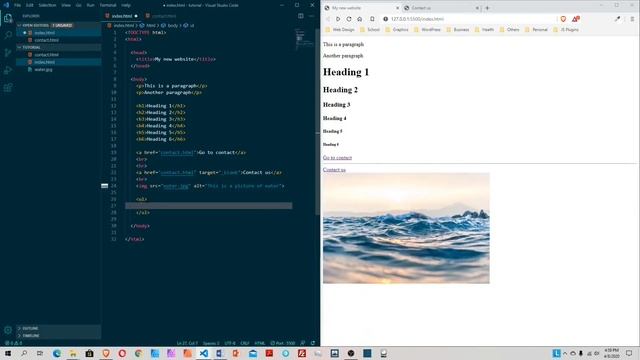640x360 pixels.
Task: Go to the browser home page
Action: (x=360, y=19)
